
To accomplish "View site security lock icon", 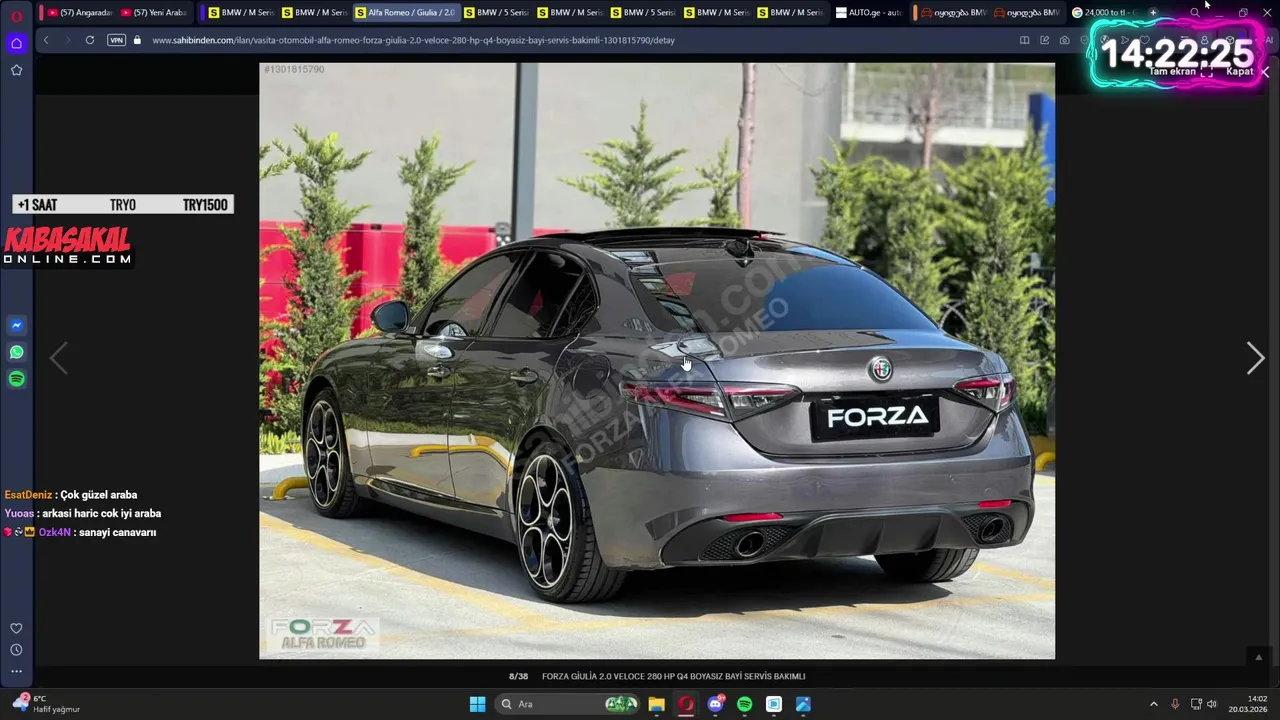I will [x=138, y=40].
